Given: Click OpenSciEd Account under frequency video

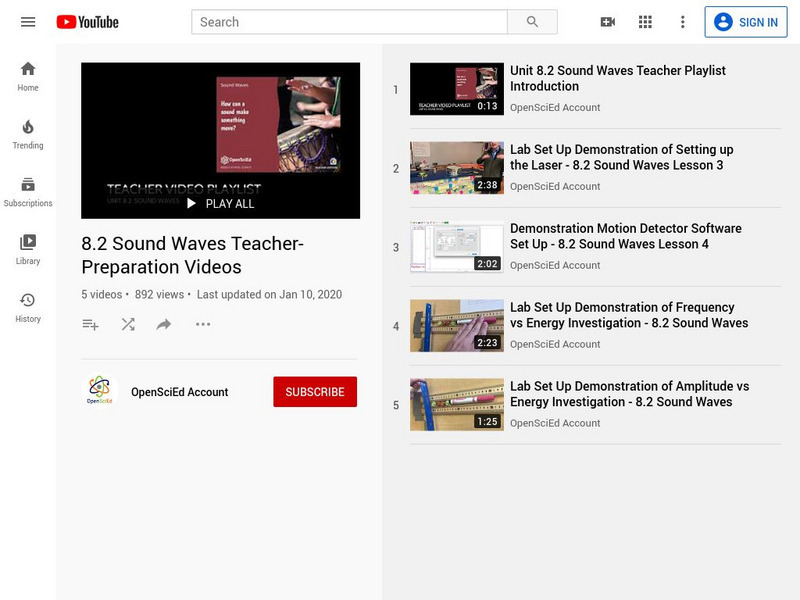Looking at the screenshot, I should pyautogui.click(x=555, y=344).
